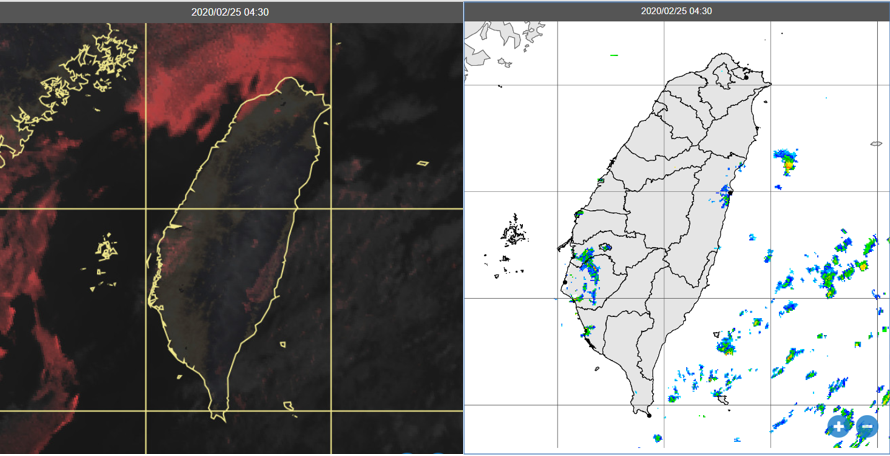Select the radar map timestamp 2020/02/25 04:30
This screenshot has height=456, width=890.
coord(676,11)
